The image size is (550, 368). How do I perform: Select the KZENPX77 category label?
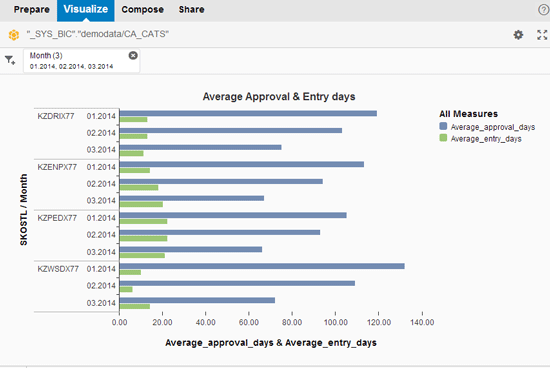coord(57,167)
